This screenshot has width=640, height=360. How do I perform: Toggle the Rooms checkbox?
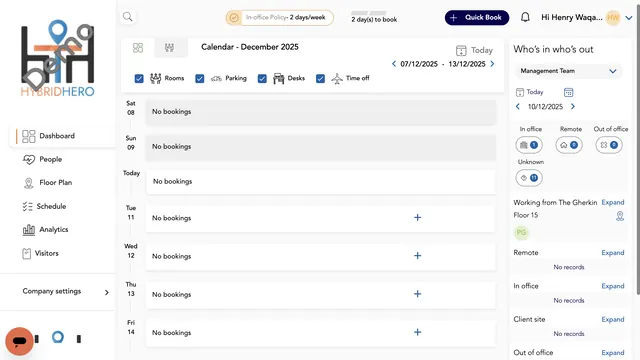(x=139, y=78)
